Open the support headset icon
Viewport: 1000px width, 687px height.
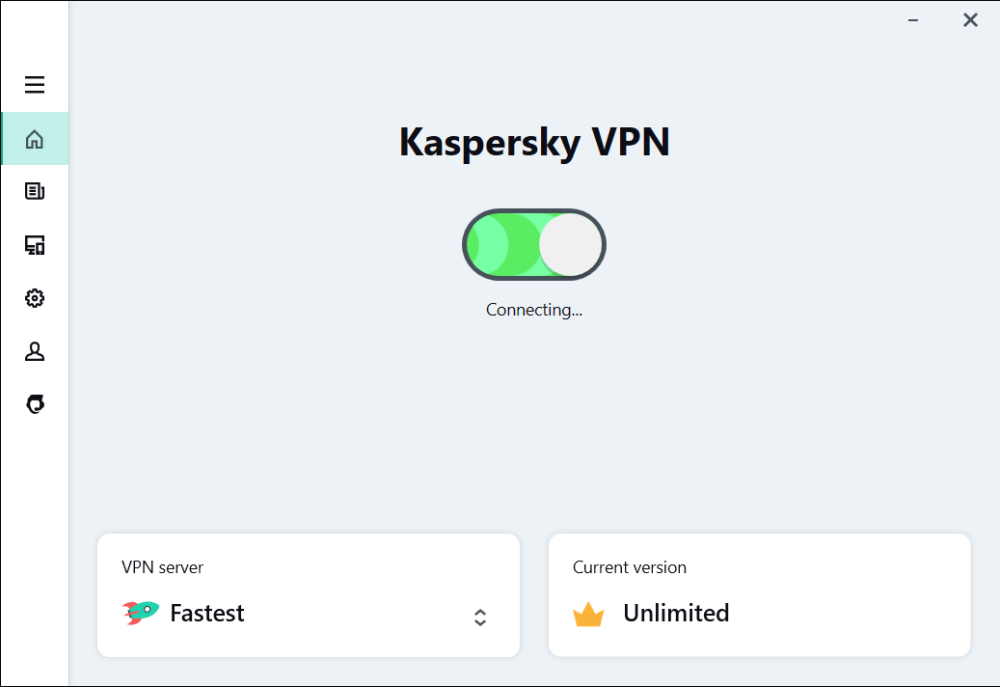[35, 404]
